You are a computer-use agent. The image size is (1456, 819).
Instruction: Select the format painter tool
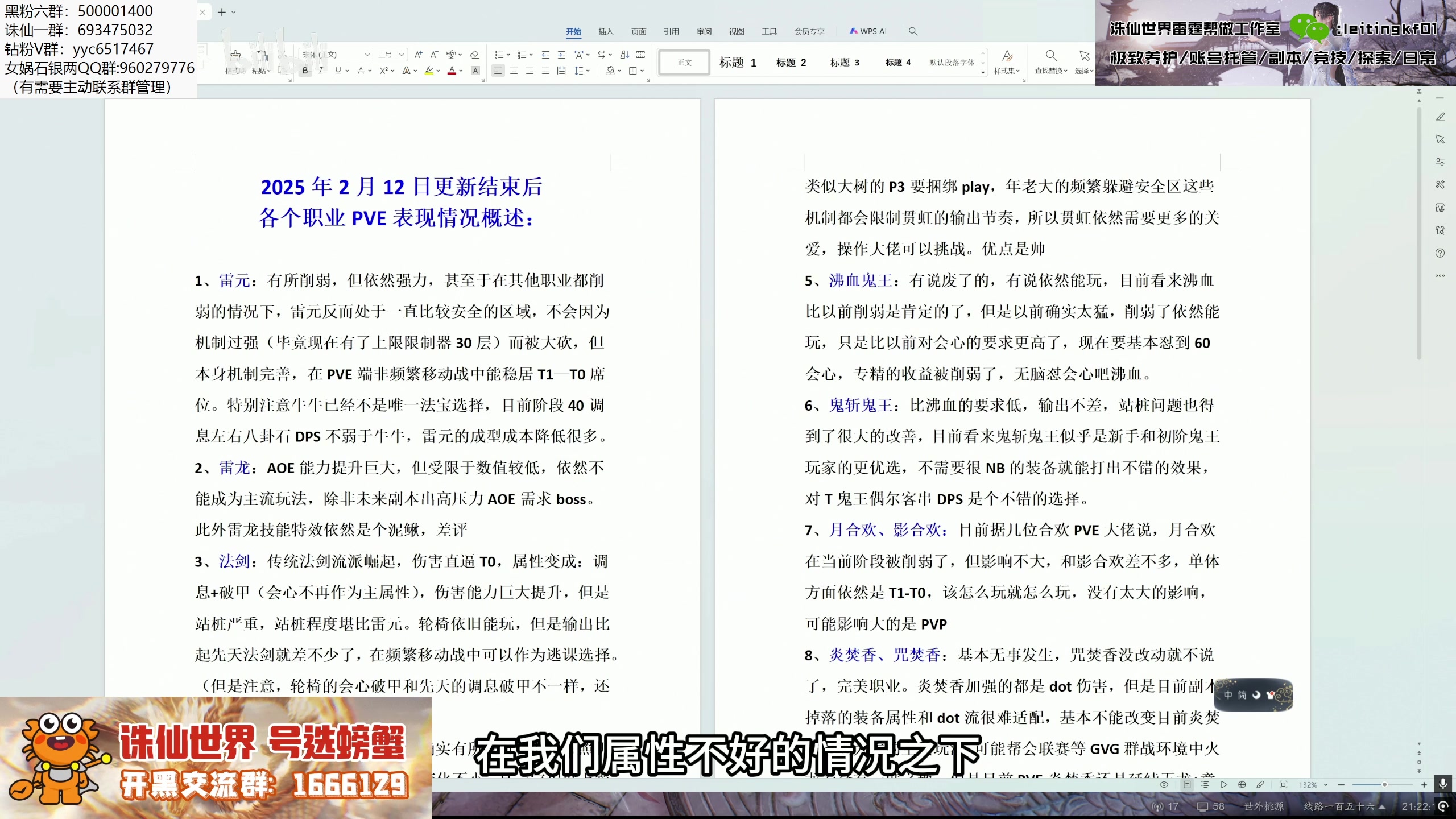click(x=236, y=61)
